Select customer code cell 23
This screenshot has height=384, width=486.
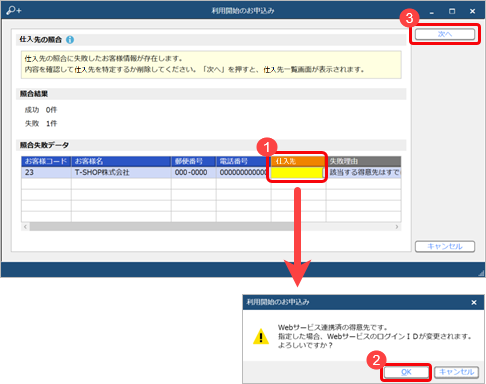(46, 172)
